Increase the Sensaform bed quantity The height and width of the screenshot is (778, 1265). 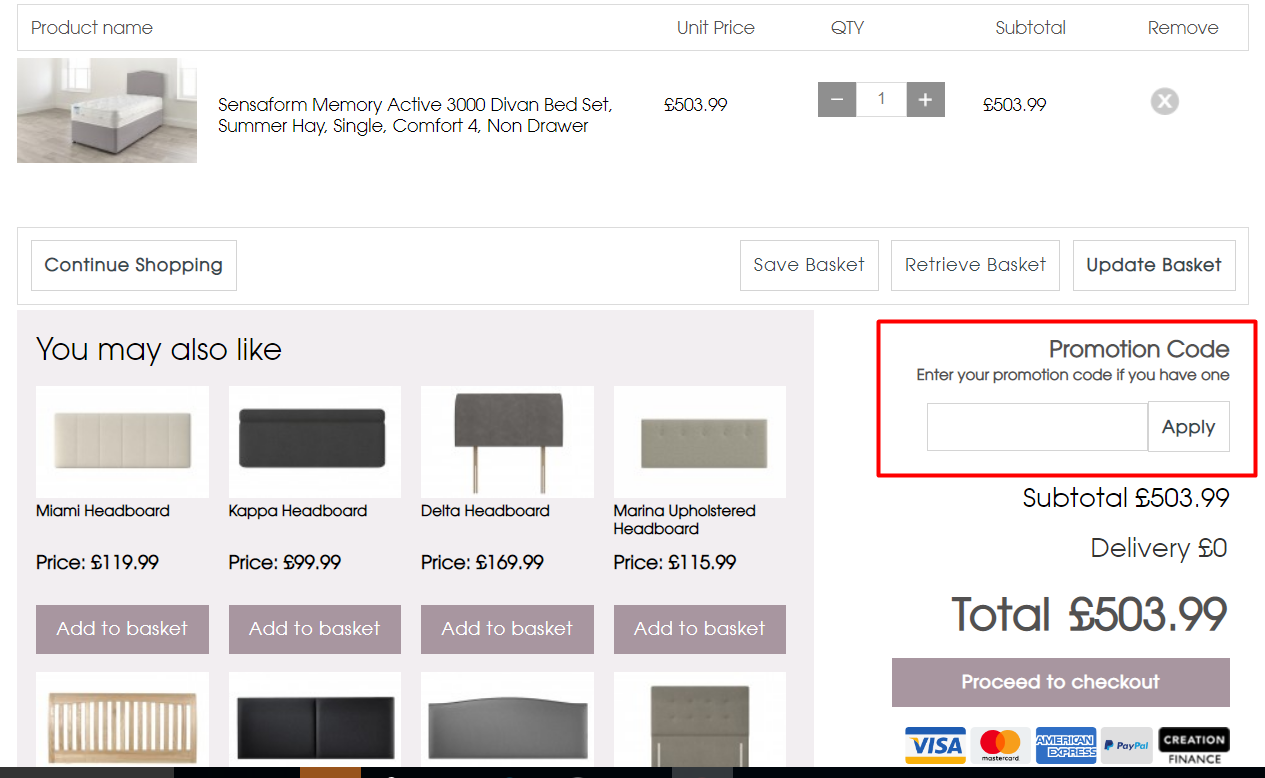pos(924,99)
